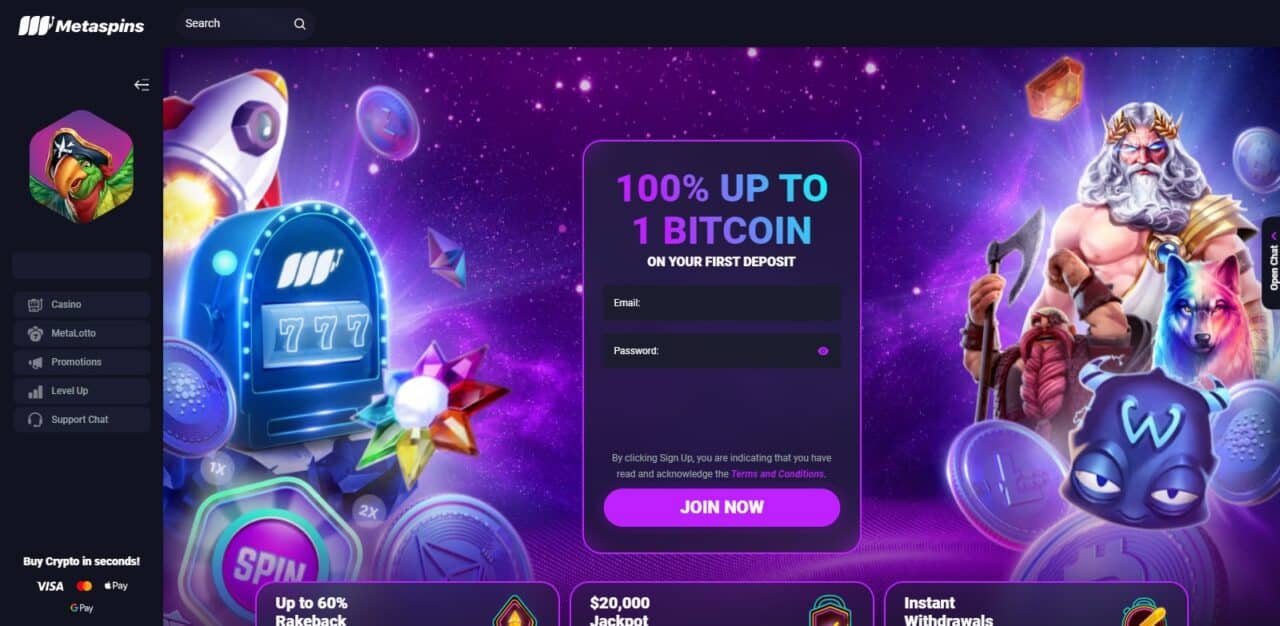This screenshot has width=1280, height=626.
Task: Click the Google Pay icon
Action: tap(82, 608)
